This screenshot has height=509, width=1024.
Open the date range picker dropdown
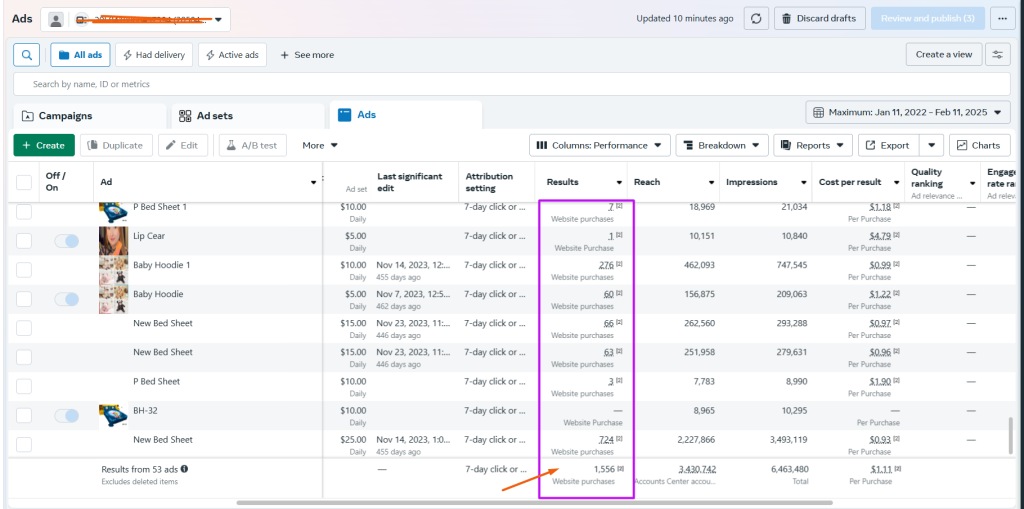click(x=908, y=112)
